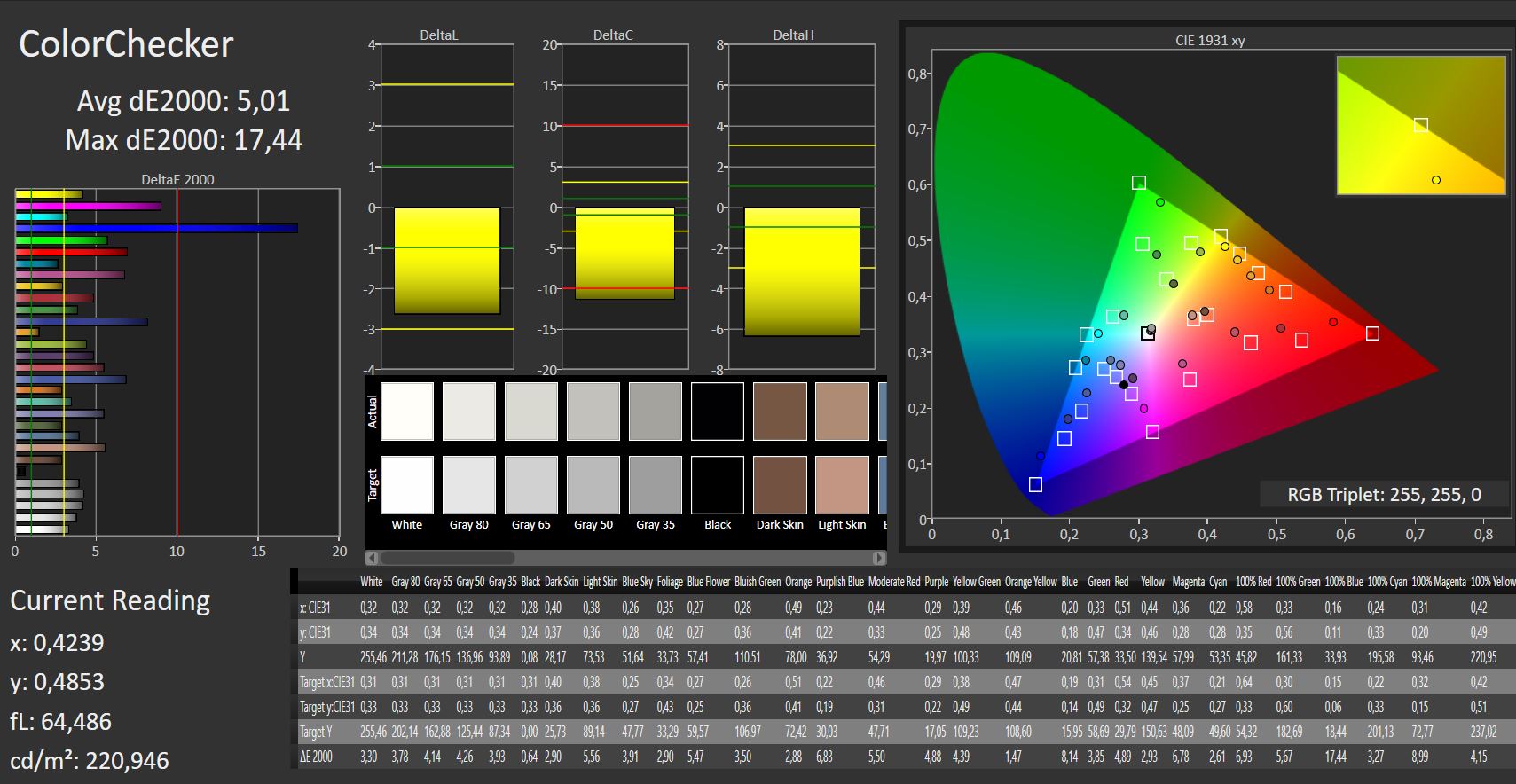
Task: Click the blue primary target square on CIE diagram
Action: 1035,484
